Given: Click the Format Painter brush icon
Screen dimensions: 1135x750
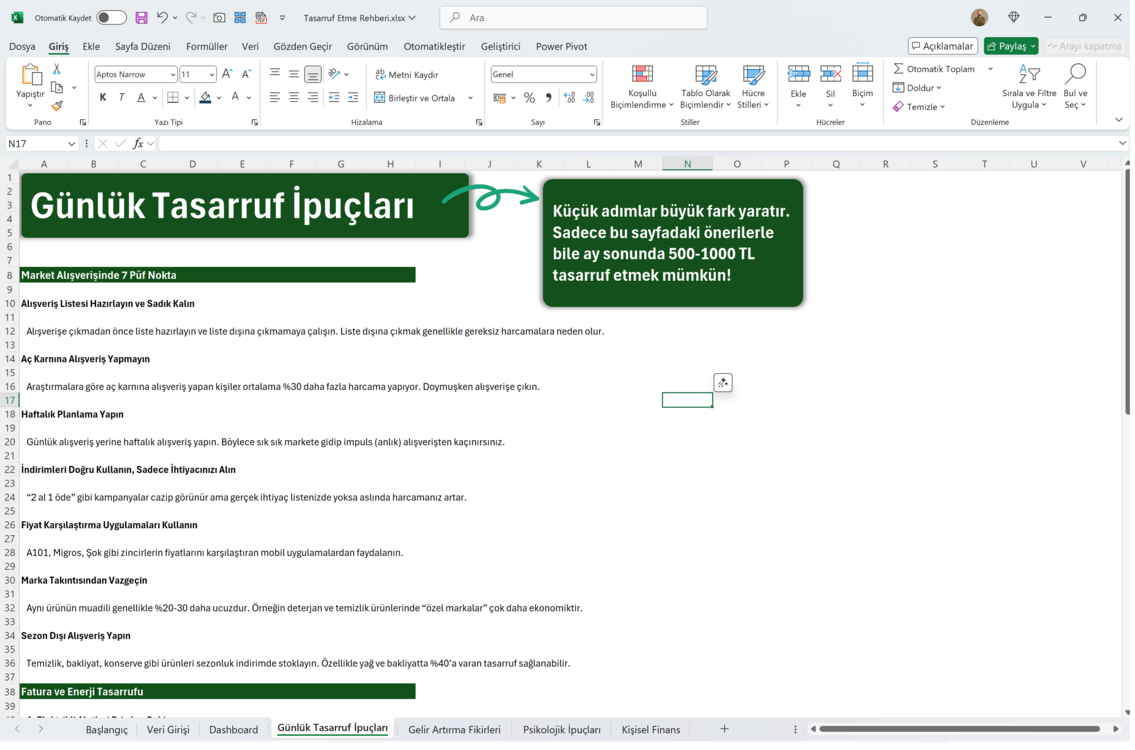Looking at the screenshot, I should (56, 106).
